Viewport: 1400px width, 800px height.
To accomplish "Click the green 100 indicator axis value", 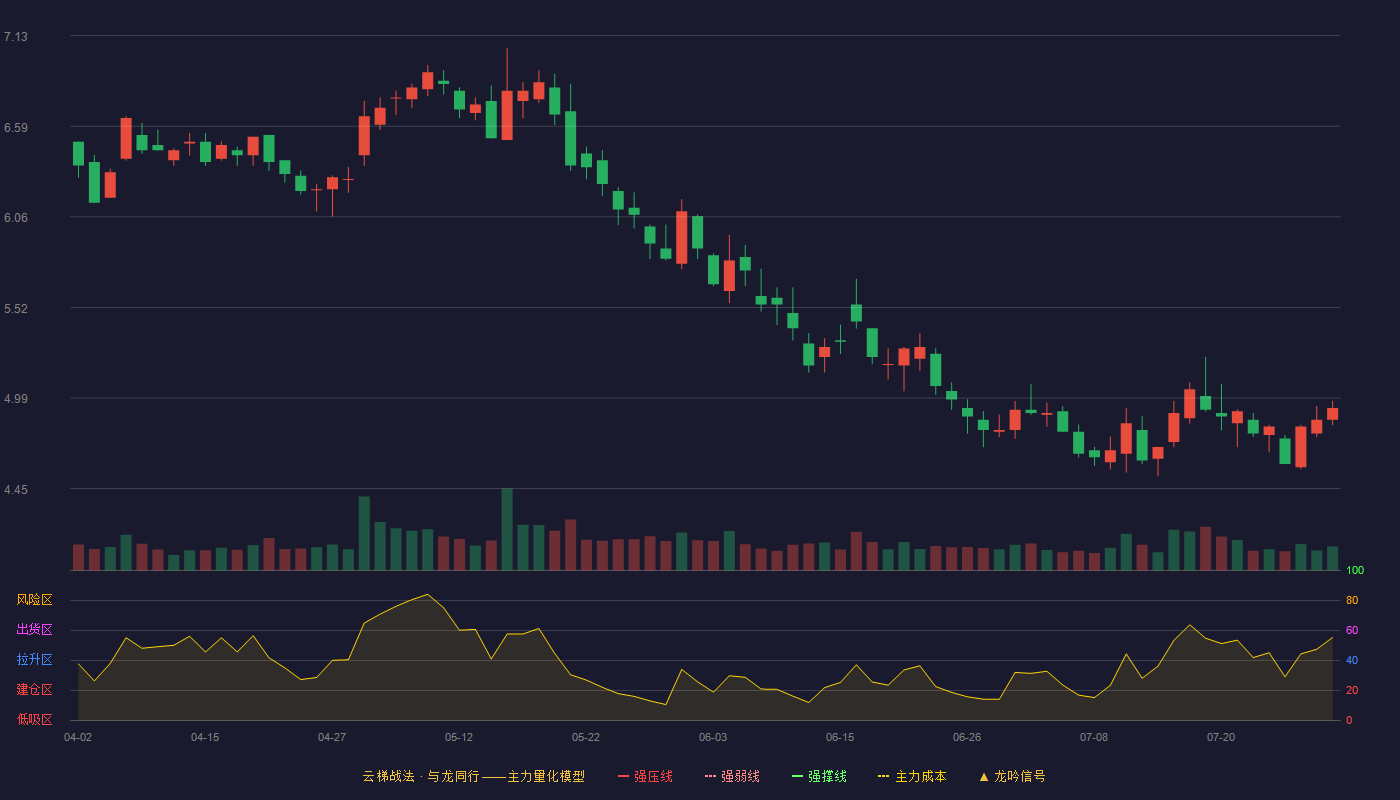I will coord(1355,571).
